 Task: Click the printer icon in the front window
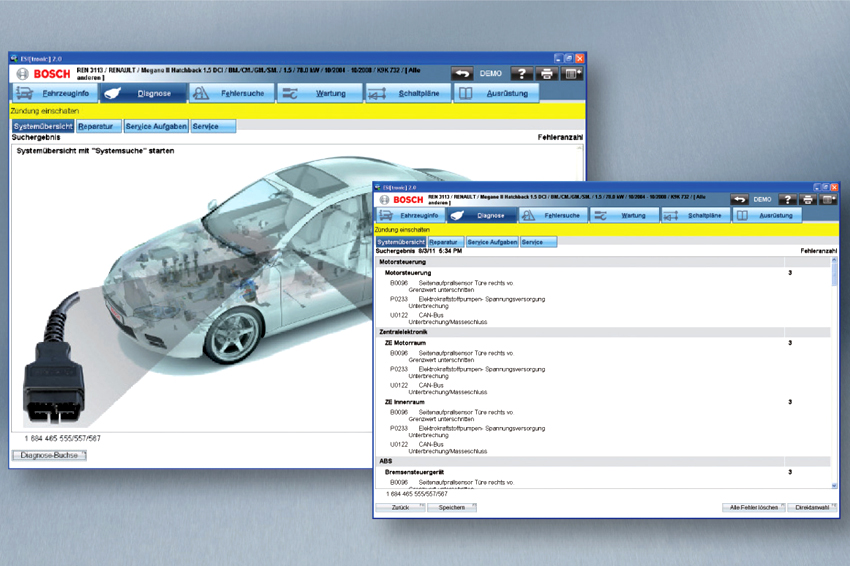tap(808, 200)
